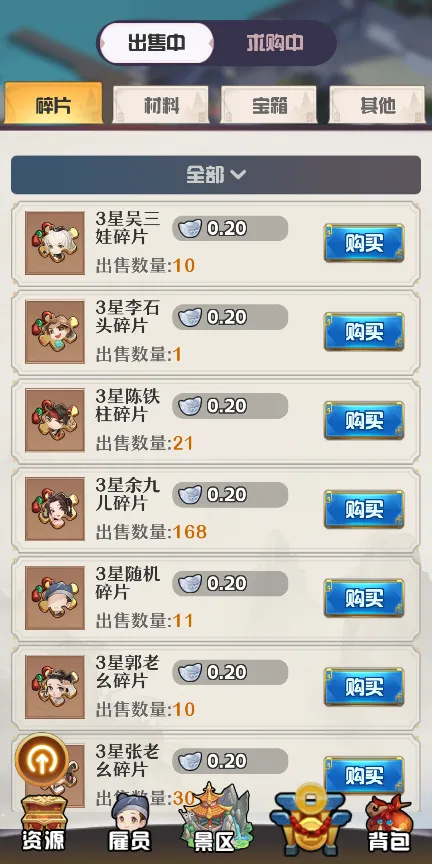This screenshot has height=864, width=432.
Task: Tap the 3星吴三娃碎片 puzzle piece icon
Action: pyautogui.click(x=55, y=243)
